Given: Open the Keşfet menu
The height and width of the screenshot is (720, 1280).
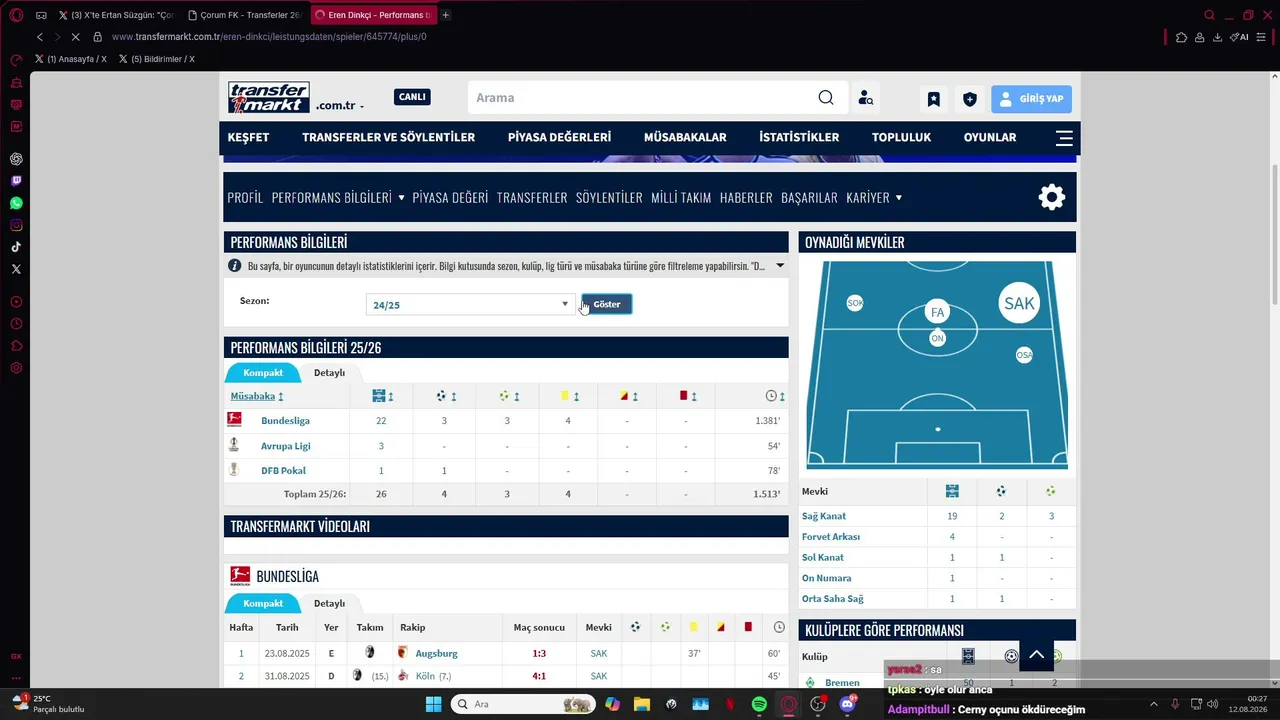Looking at the screenshot, I should [248, 138].
